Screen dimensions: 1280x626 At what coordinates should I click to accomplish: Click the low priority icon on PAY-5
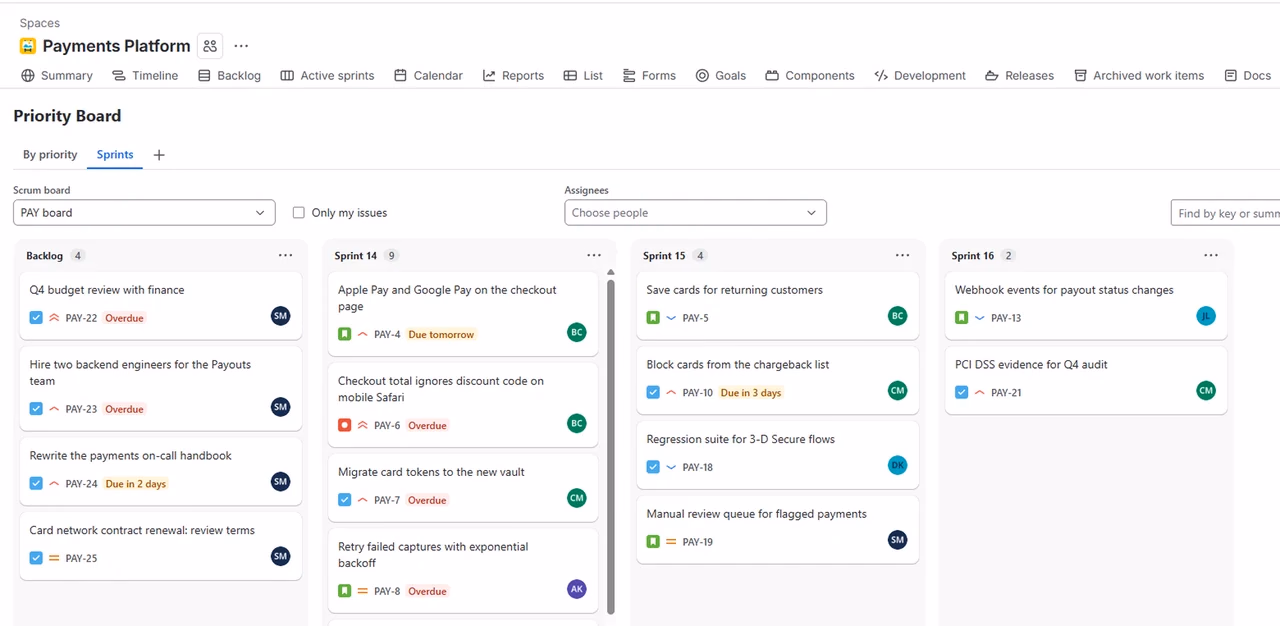[671, 318]
